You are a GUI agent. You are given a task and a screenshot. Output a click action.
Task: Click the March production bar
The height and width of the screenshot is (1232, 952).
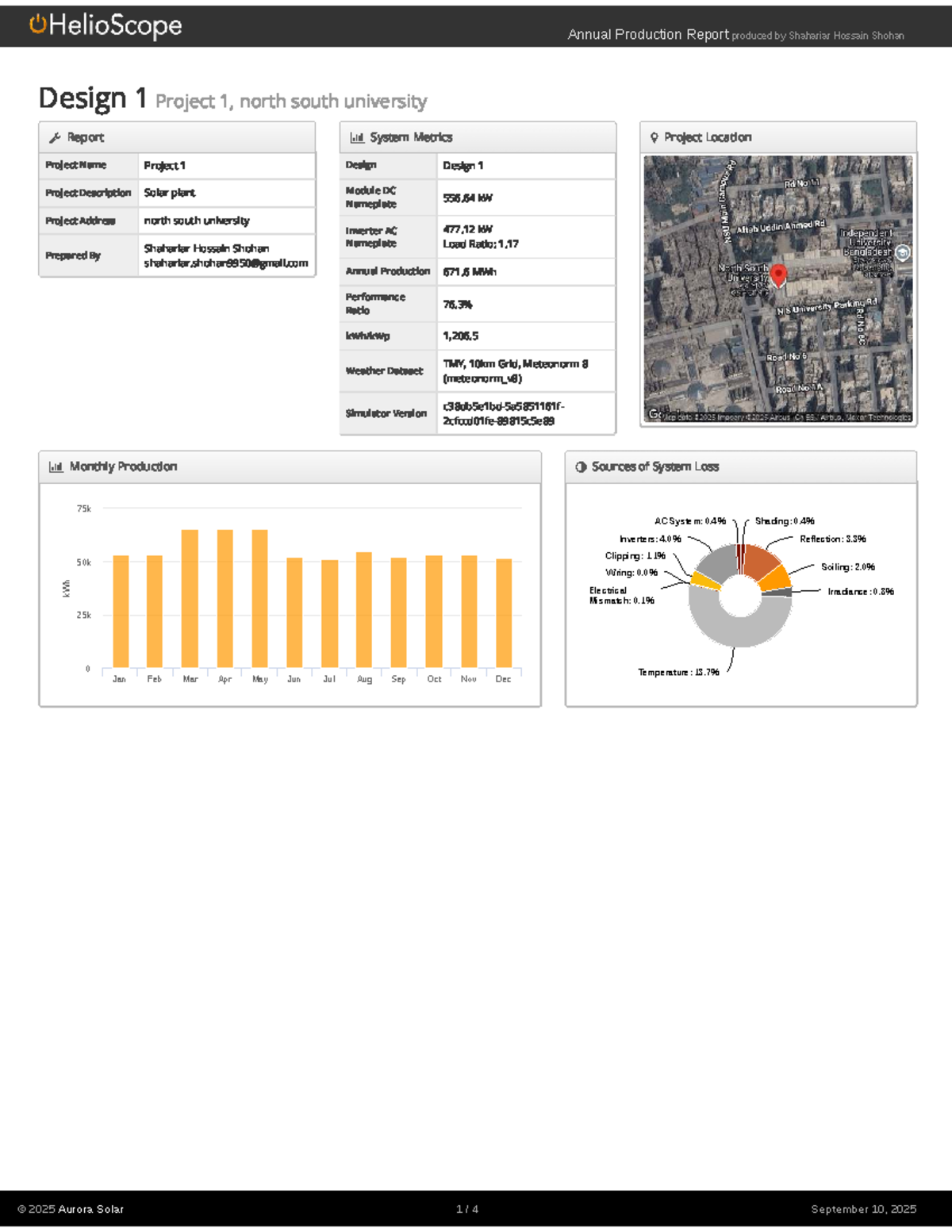[190, 599]
